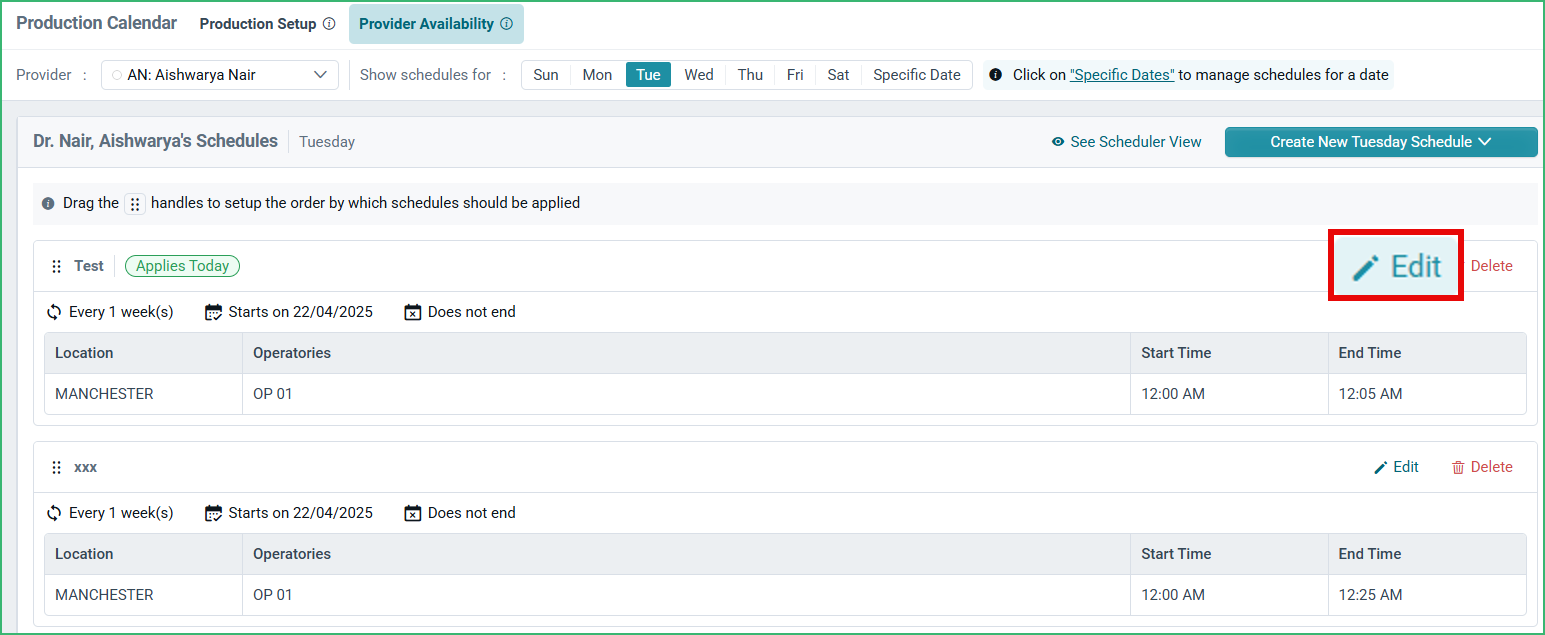Screen dimensions: 1545x635
Task: Choose Specific Date schedule filter
Action: pyautogui.click(x=917, y=75)
